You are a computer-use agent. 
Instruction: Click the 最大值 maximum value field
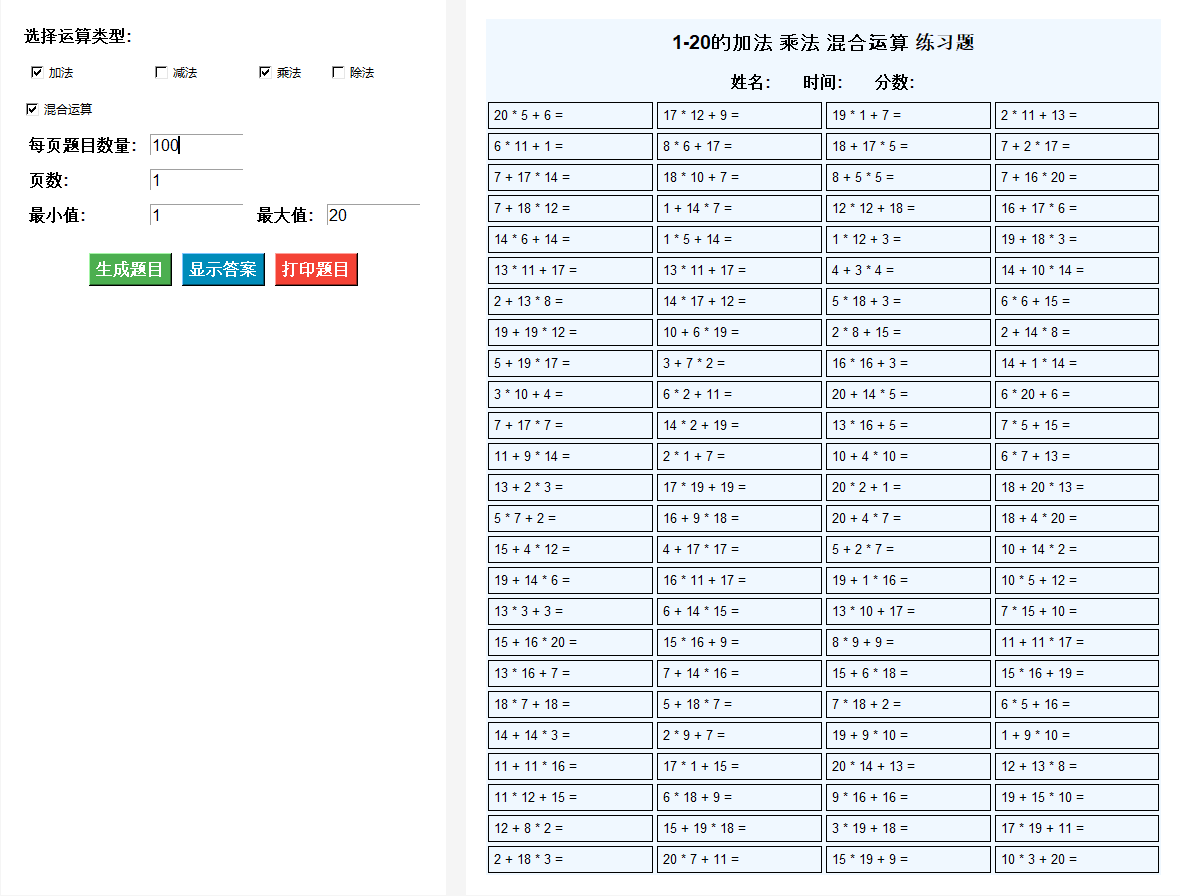click(x=372, y=215)
